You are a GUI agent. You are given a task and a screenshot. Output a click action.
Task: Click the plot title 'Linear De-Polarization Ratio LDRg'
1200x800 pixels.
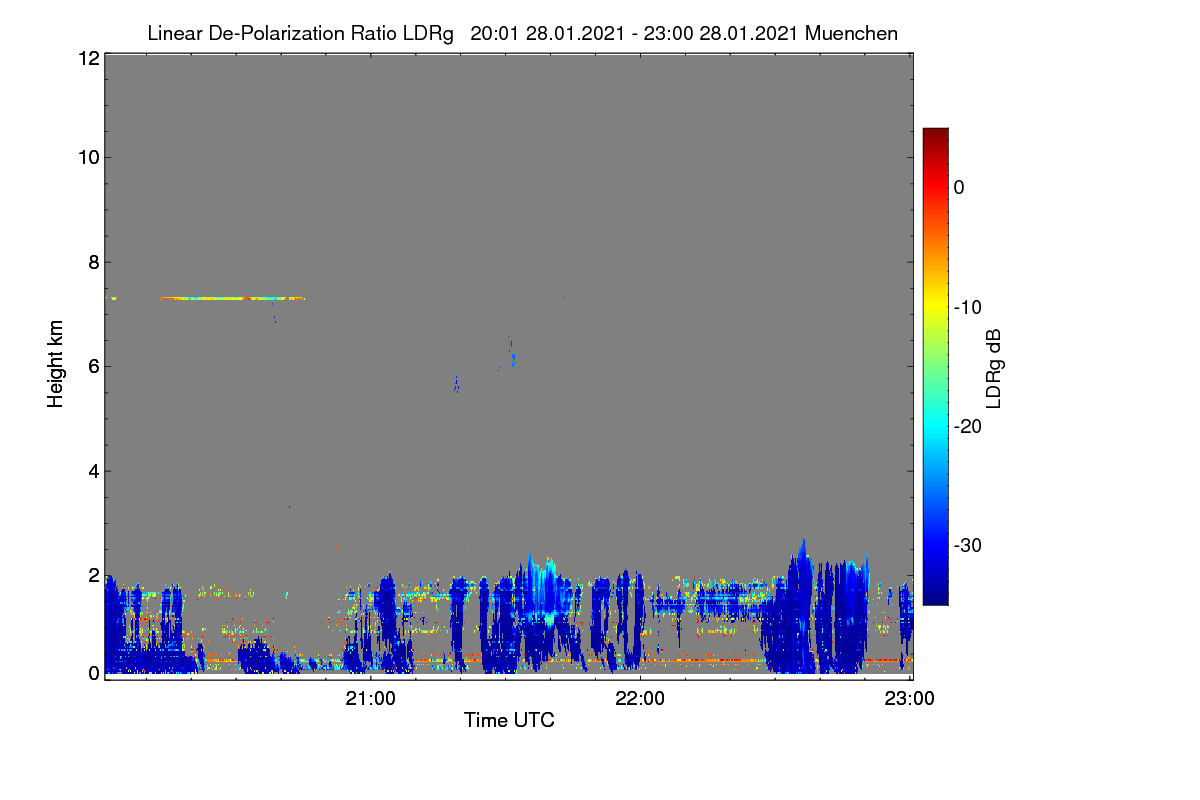(x=301, y=34)
